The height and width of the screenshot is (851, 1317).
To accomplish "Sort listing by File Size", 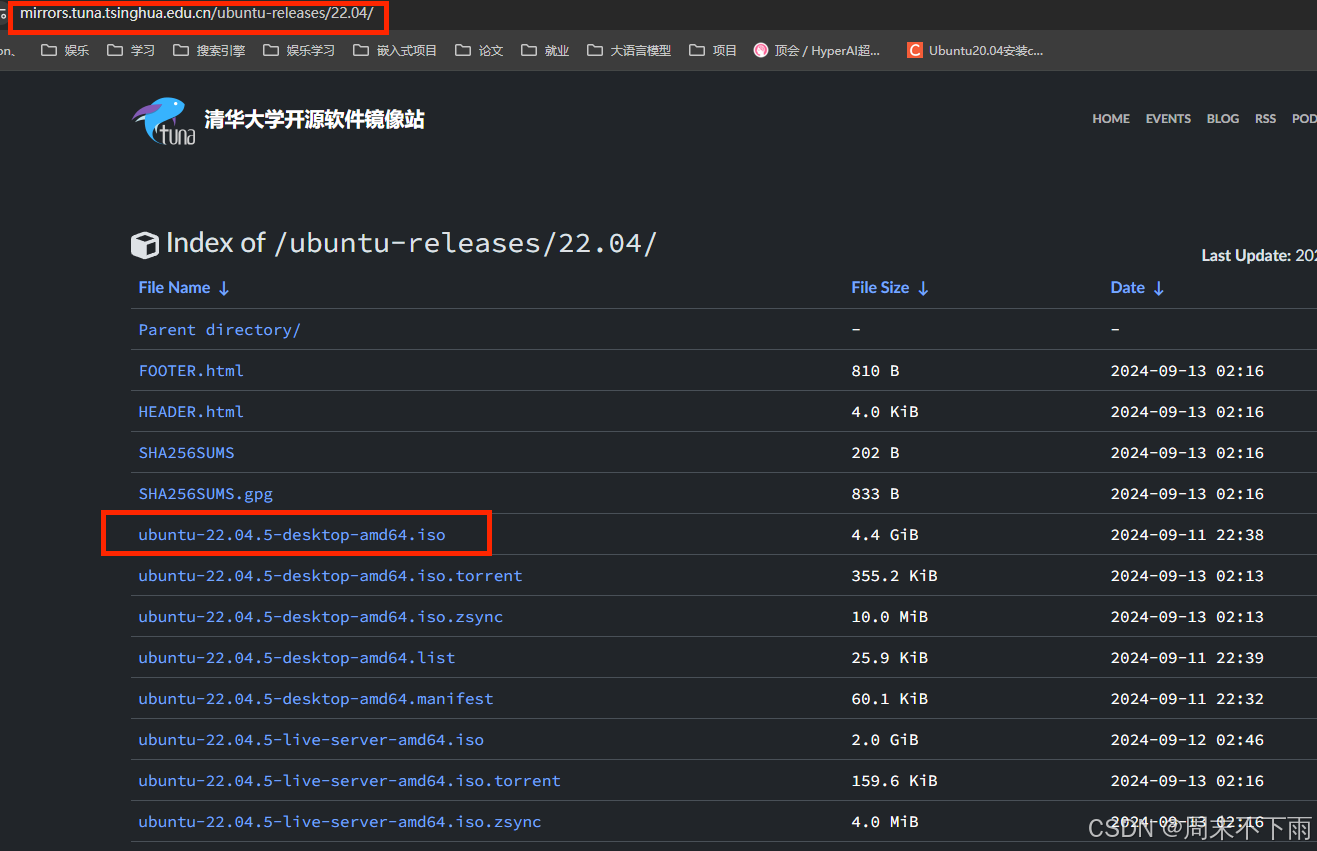I will pyautogui.click(x=890, y=288).
